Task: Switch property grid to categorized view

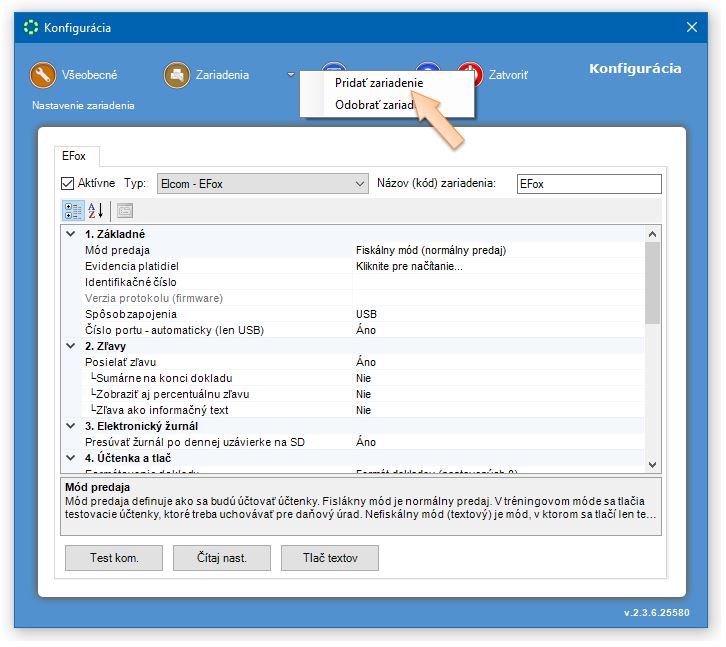Action: coord(73,210)
